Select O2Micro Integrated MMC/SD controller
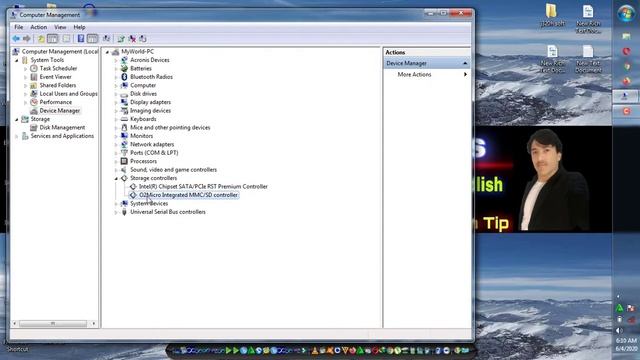The width and height of the screenshot is (640, 360). [188, 195]
